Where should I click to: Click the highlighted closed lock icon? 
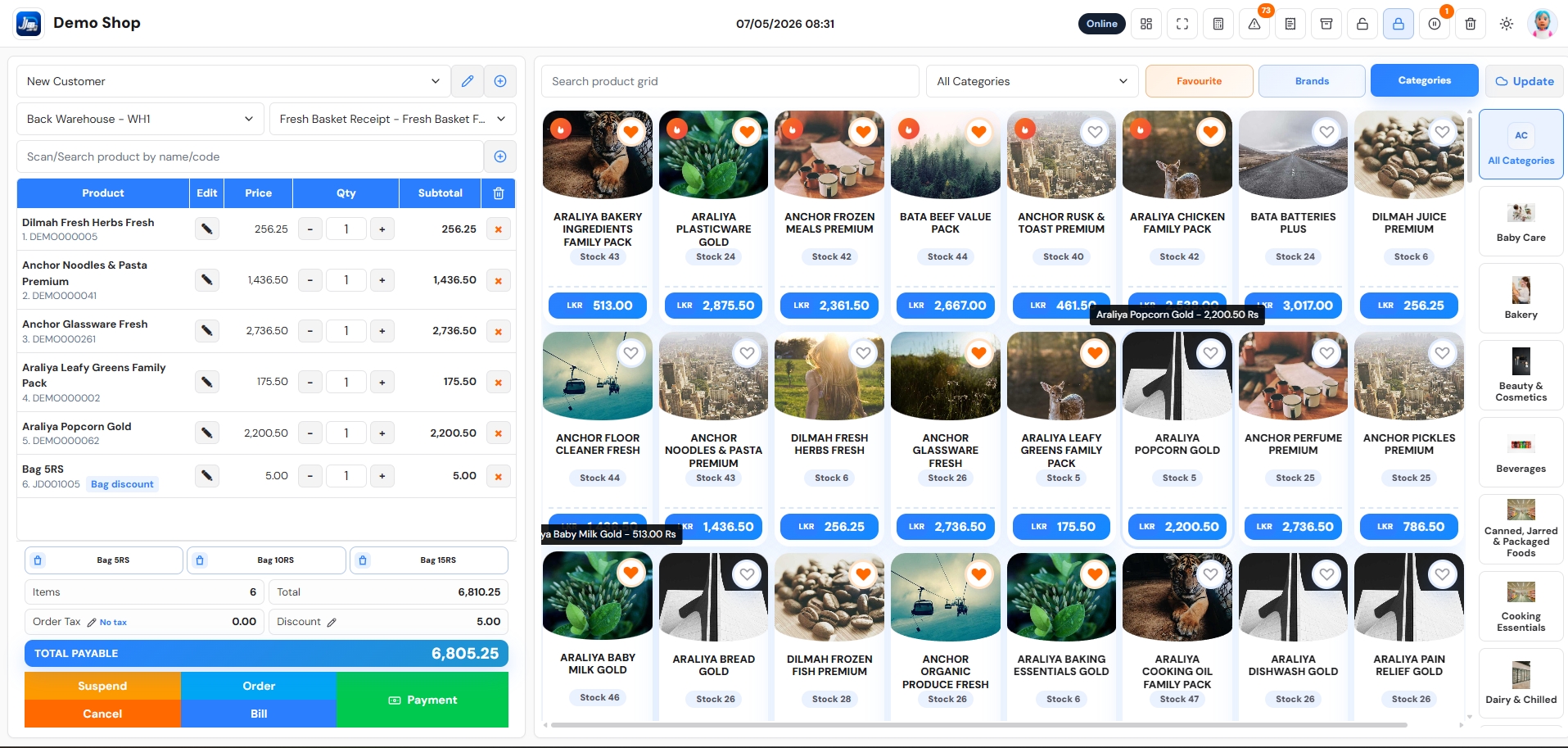click(x=1399, y=24)
